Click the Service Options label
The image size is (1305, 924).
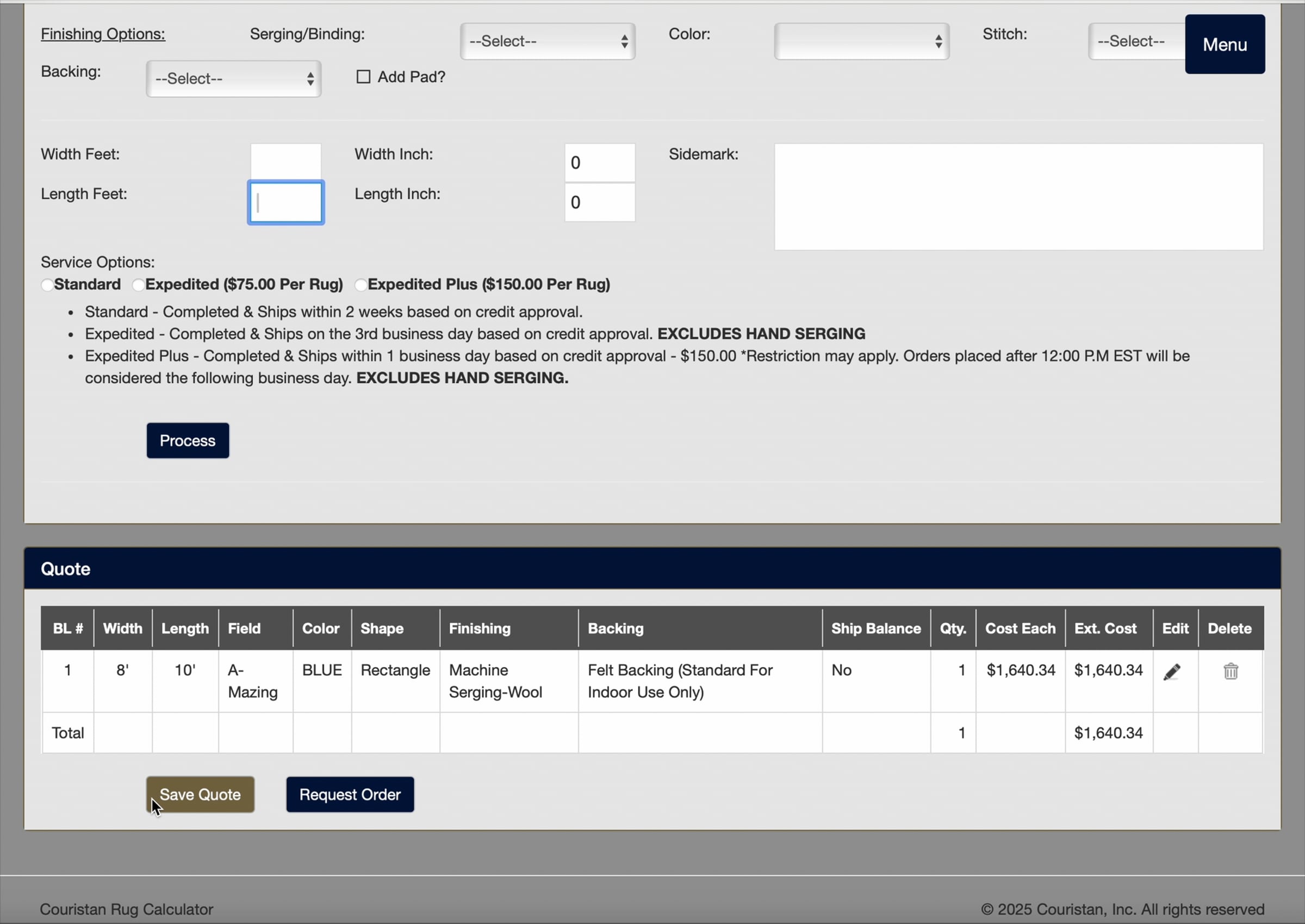[97, 263]
